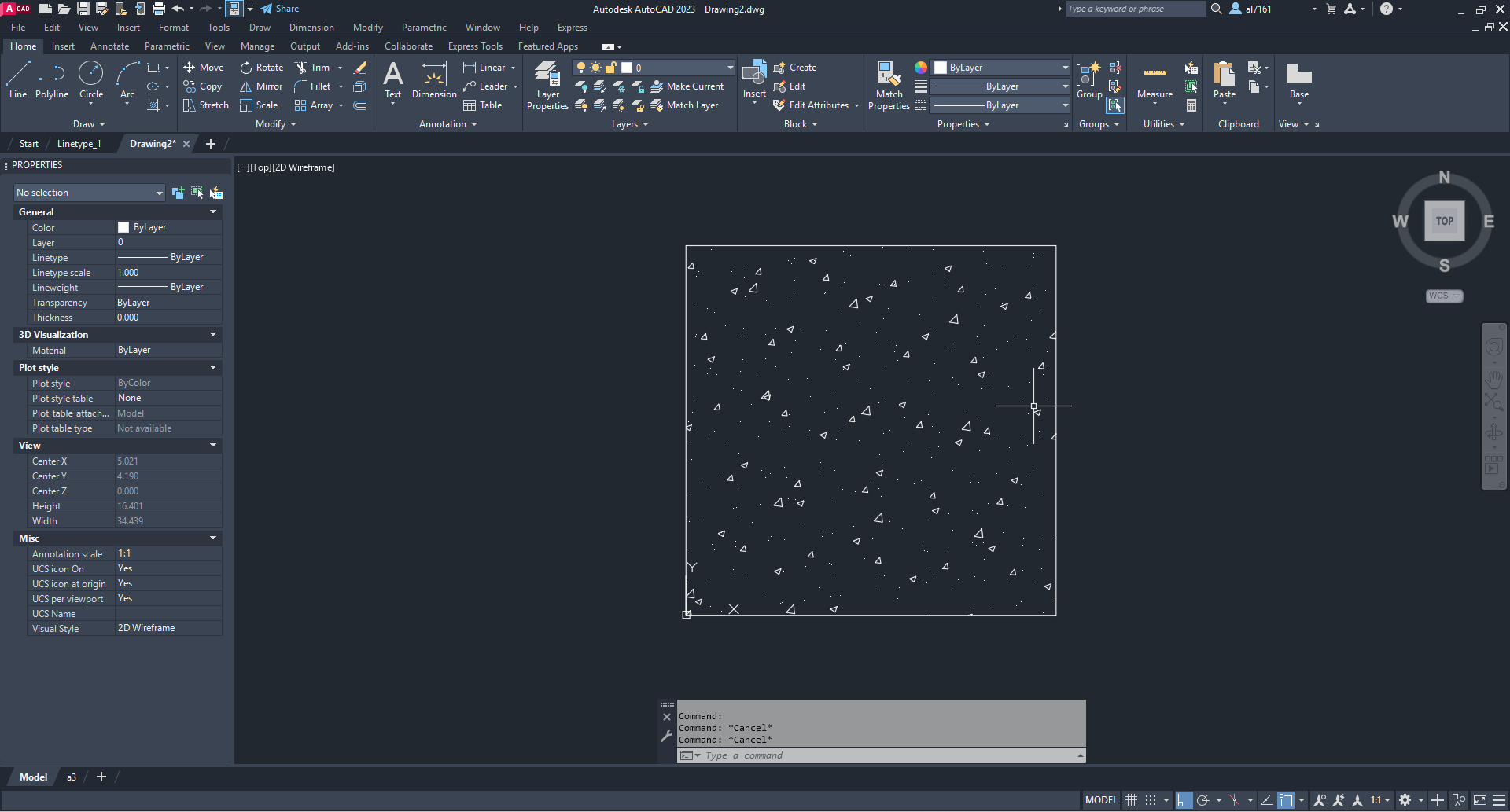Select the Erase tool icon
The width and height of the screenshot is (1510, 812).
360,68
